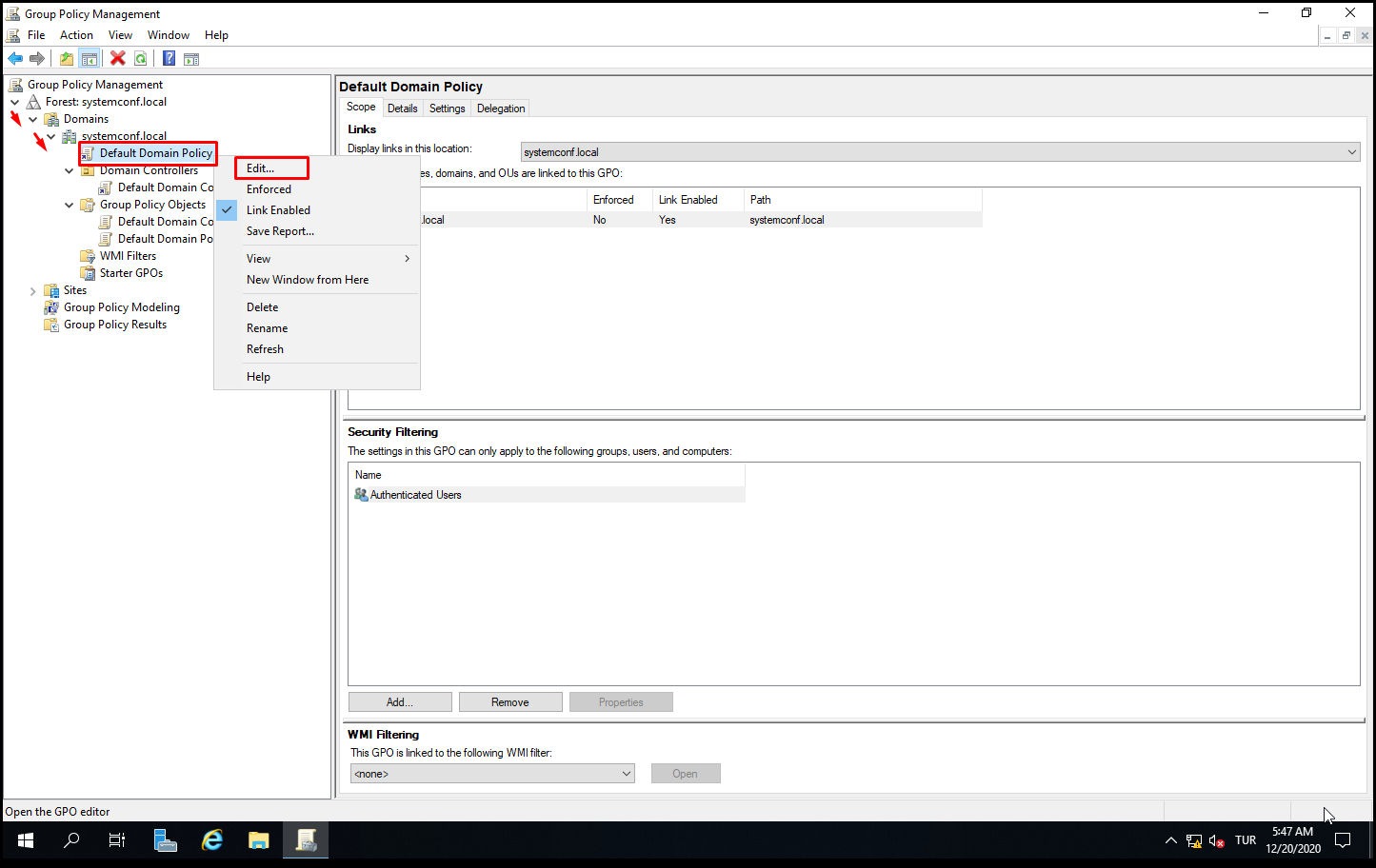The width and height of the screenshot is (1376, 868).
Task: Open the Display links in this location dropdown
Action: click(x=940, y=152)
